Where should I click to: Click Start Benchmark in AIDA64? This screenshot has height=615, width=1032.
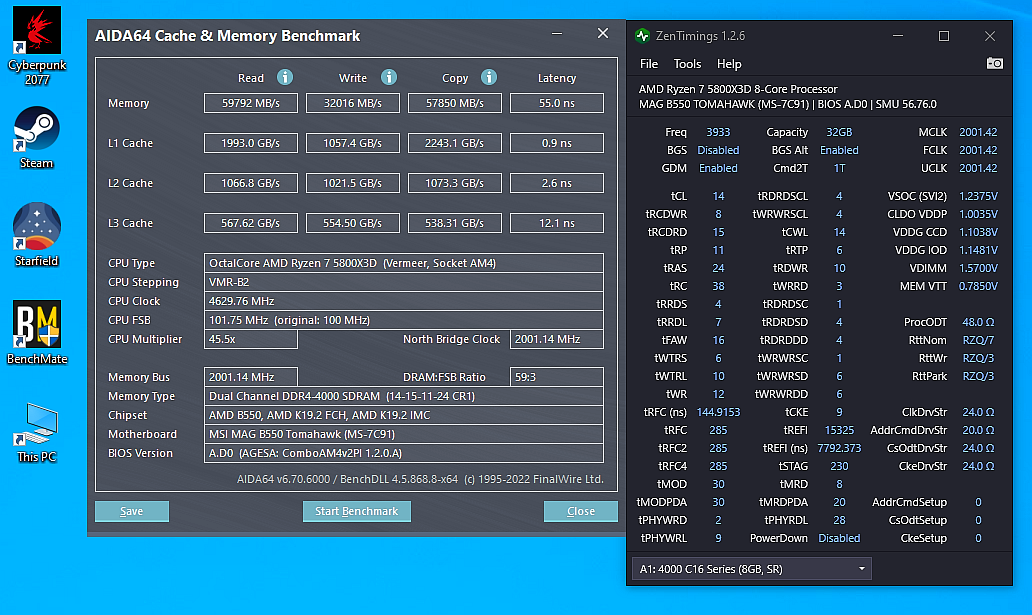tap(357, 511)
